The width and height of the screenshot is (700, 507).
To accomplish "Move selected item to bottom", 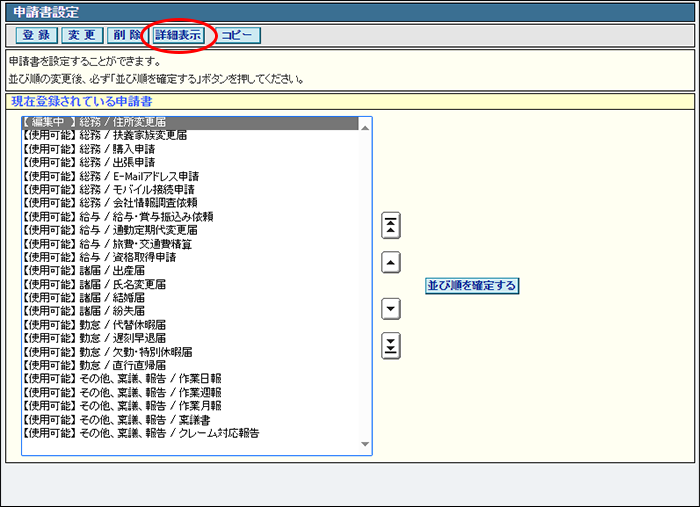I will [391, 346].
